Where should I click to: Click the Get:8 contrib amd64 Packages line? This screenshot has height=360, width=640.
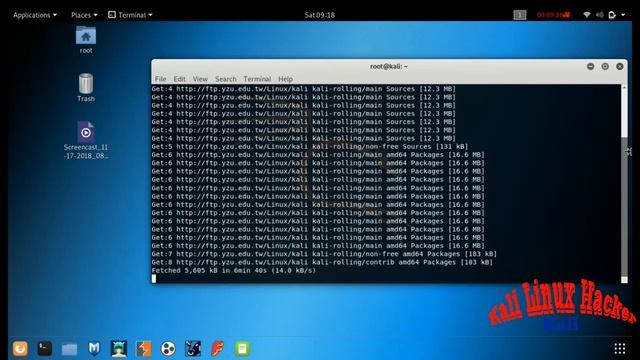click(x=322, y=262)
